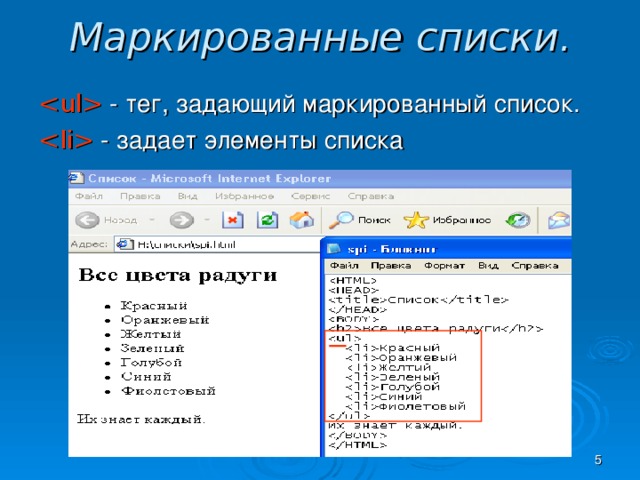
Task: Click list item Зеленый in browser page
Action: tap(152, 348)
